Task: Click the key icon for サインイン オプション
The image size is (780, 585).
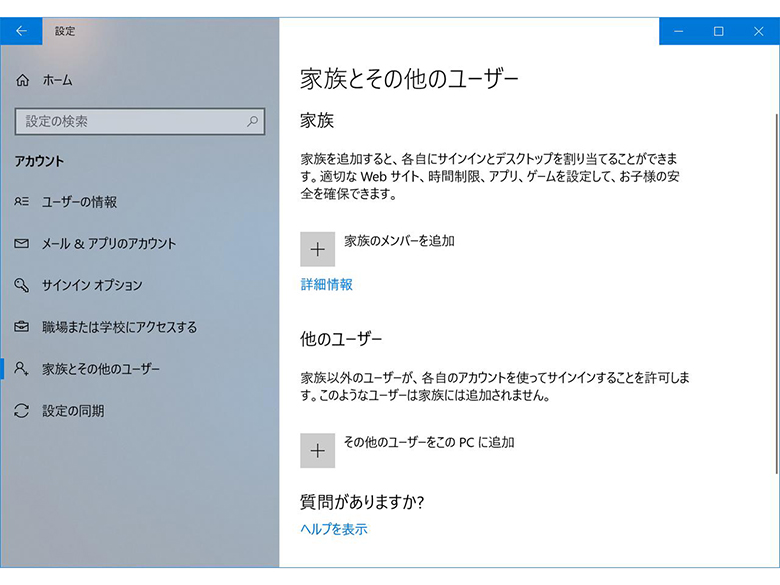Action: (22, 286)
